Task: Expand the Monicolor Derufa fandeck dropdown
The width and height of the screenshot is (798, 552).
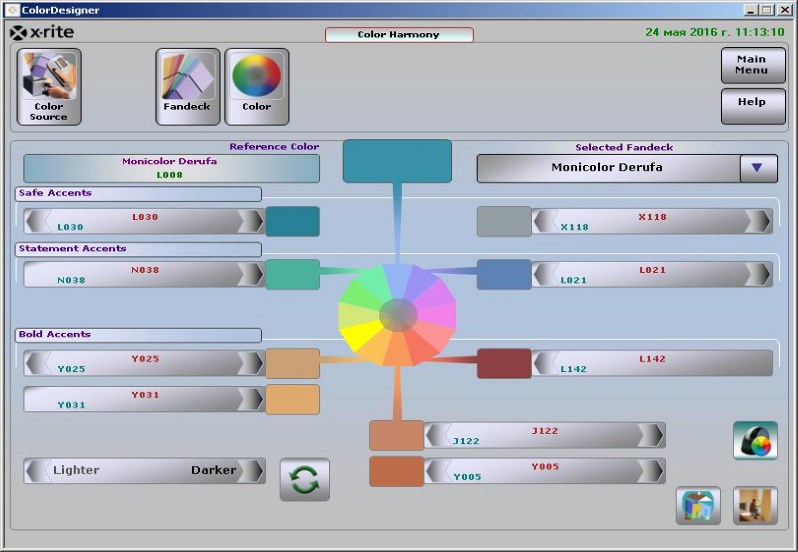Action: (758, 168)
